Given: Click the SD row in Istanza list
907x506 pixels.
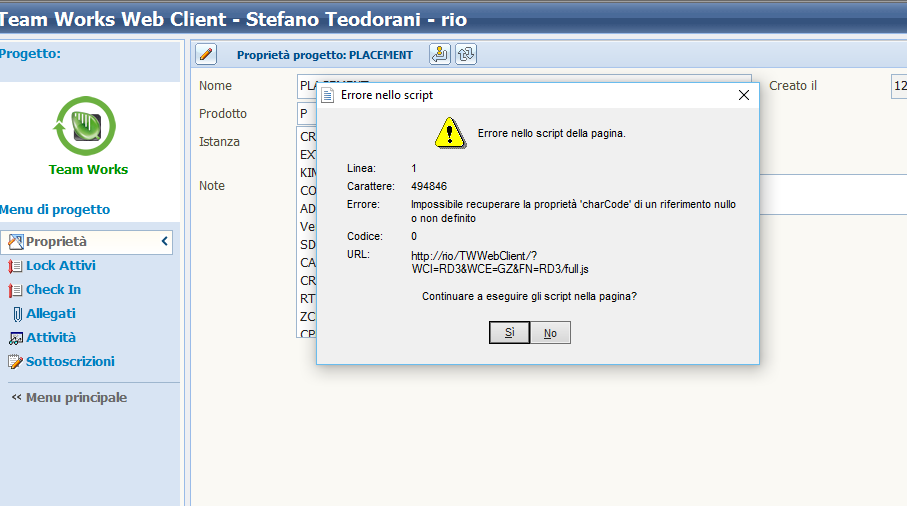Looking at the screenshot, I should pos(307,245).
